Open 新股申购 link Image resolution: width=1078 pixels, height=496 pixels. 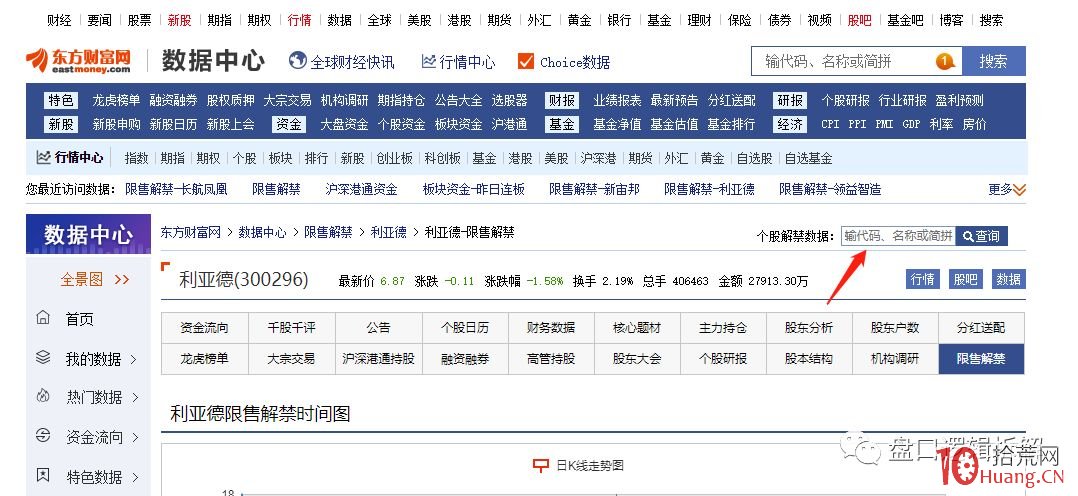tap(116, 125)
